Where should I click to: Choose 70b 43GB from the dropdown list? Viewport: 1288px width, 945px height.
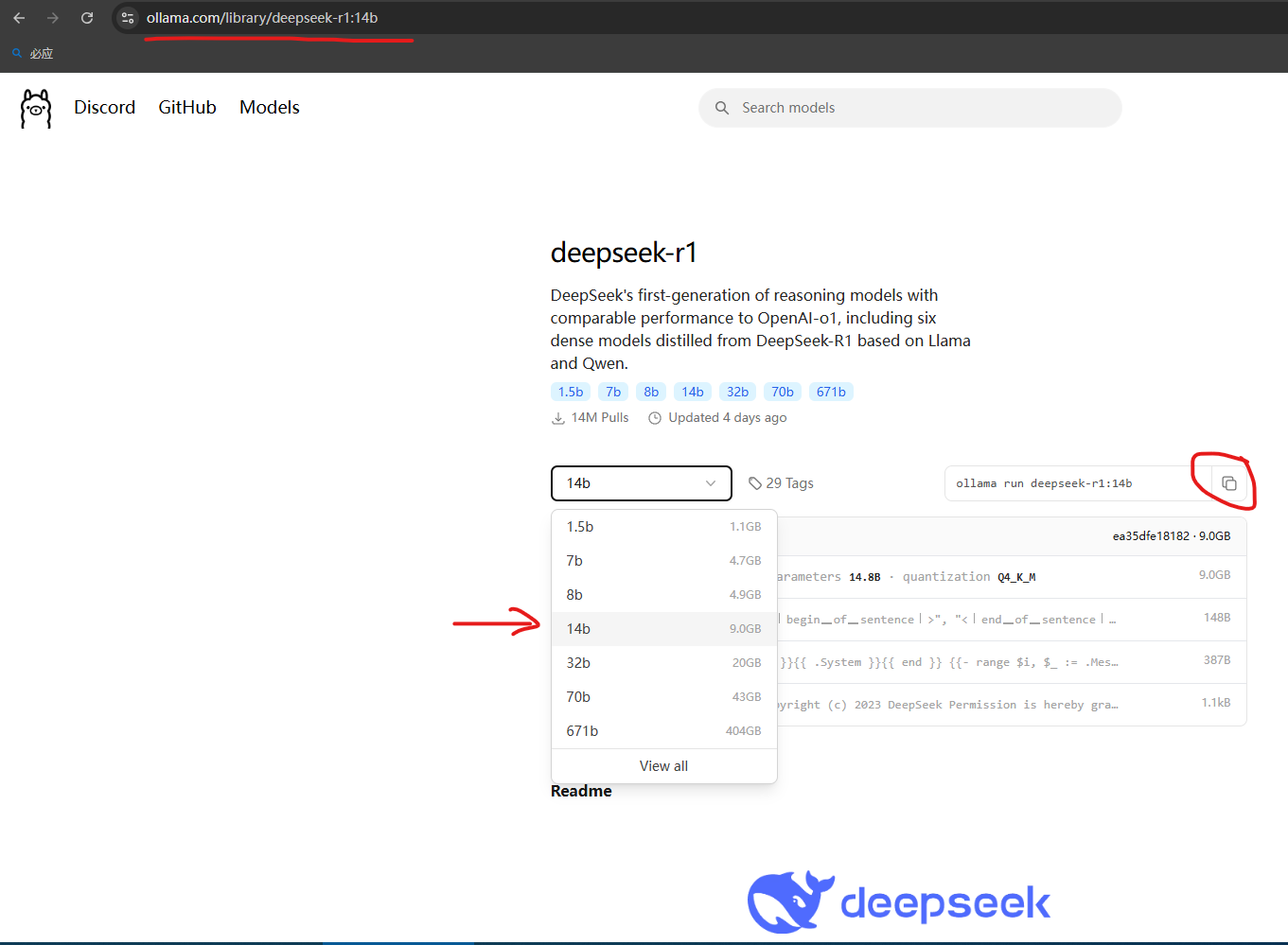(x=664, y=697)
